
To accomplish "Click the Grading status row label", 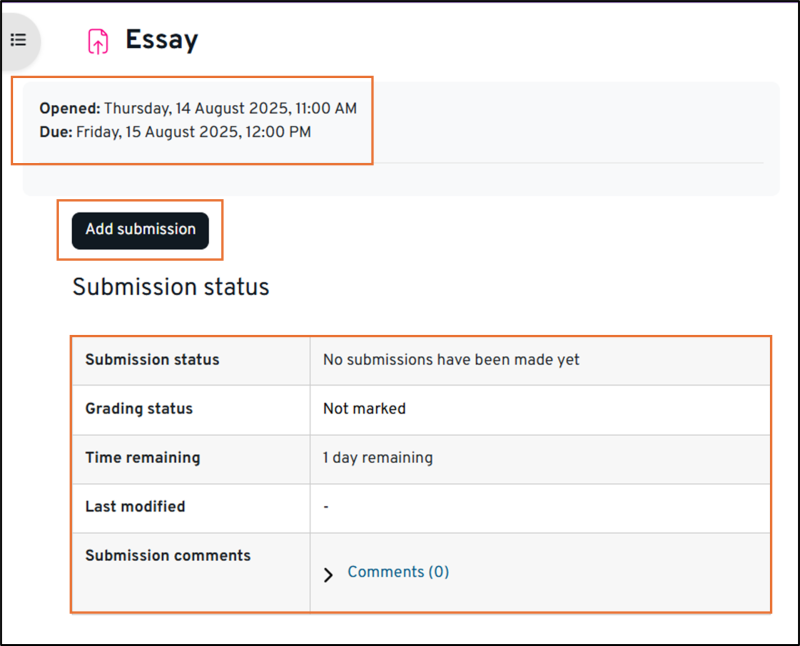I will tap(139, 409).
